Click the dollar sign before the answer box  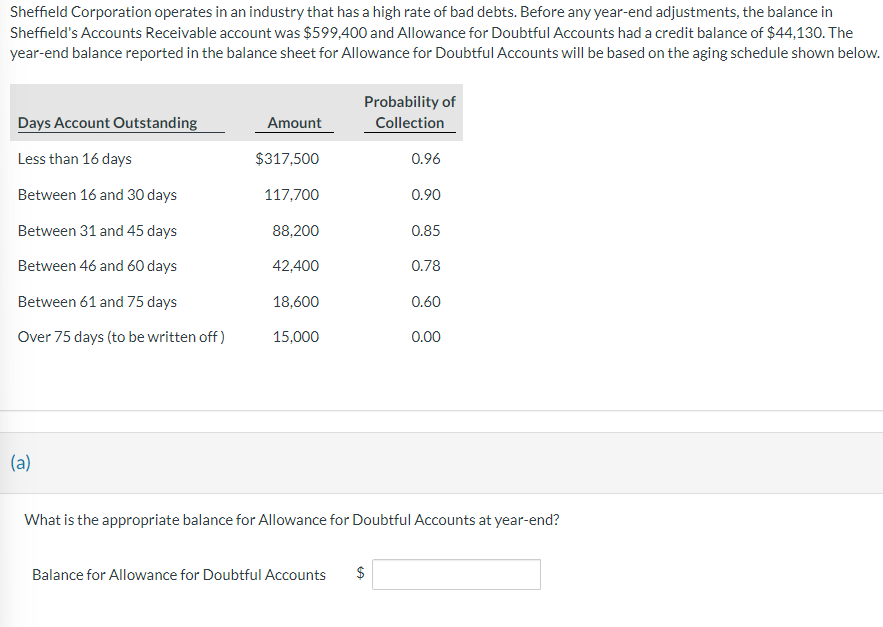click(x=360, y=573)
